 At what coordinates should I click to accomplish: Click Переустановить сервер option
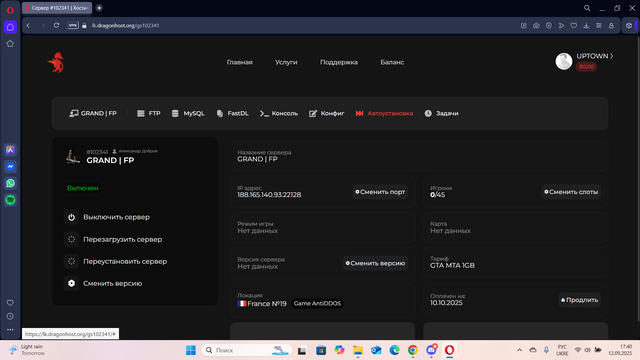pos(125,261)
